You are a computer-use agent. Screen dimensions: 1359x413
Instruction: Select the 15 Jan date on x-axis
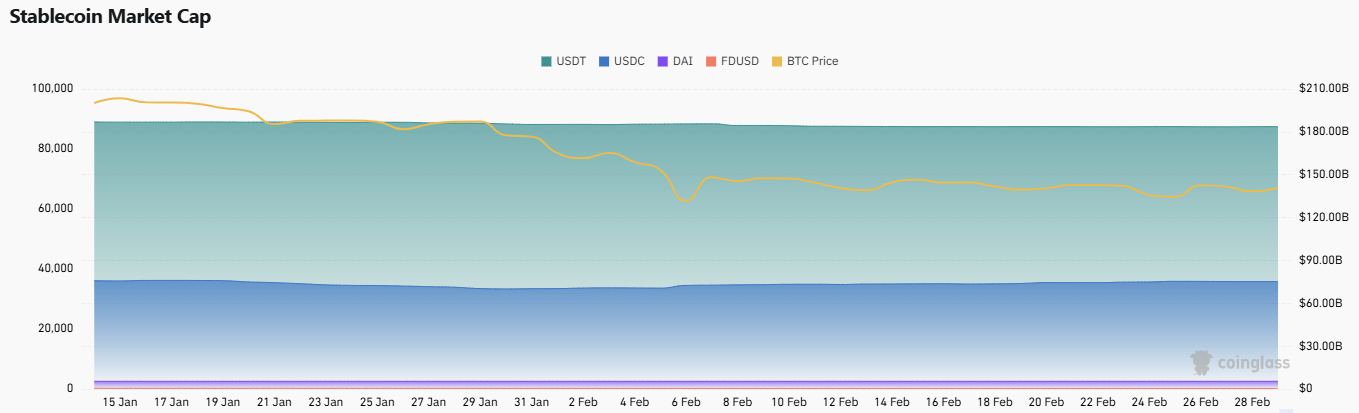tap(120, 402)
